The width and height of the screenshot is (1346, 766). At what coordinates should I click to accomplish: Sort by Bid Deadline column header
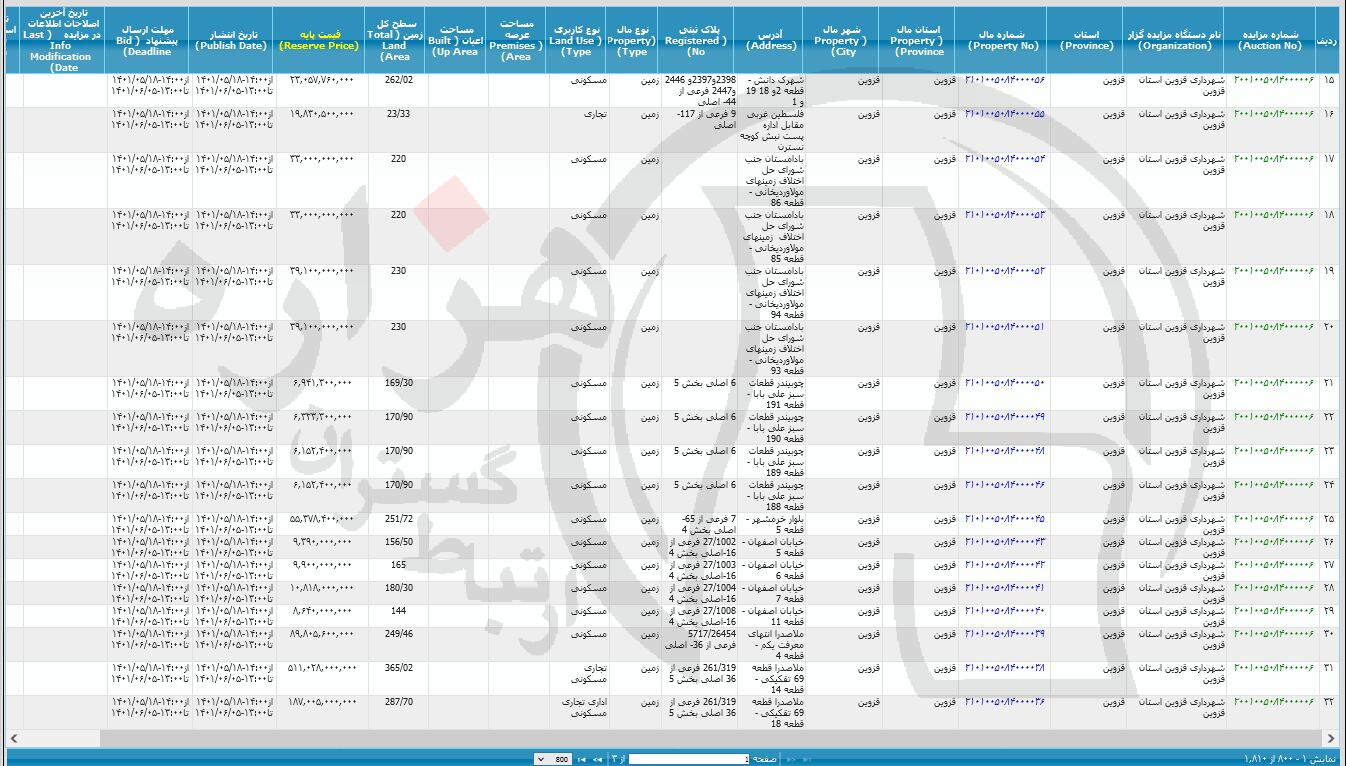click(x=146, y=40)
